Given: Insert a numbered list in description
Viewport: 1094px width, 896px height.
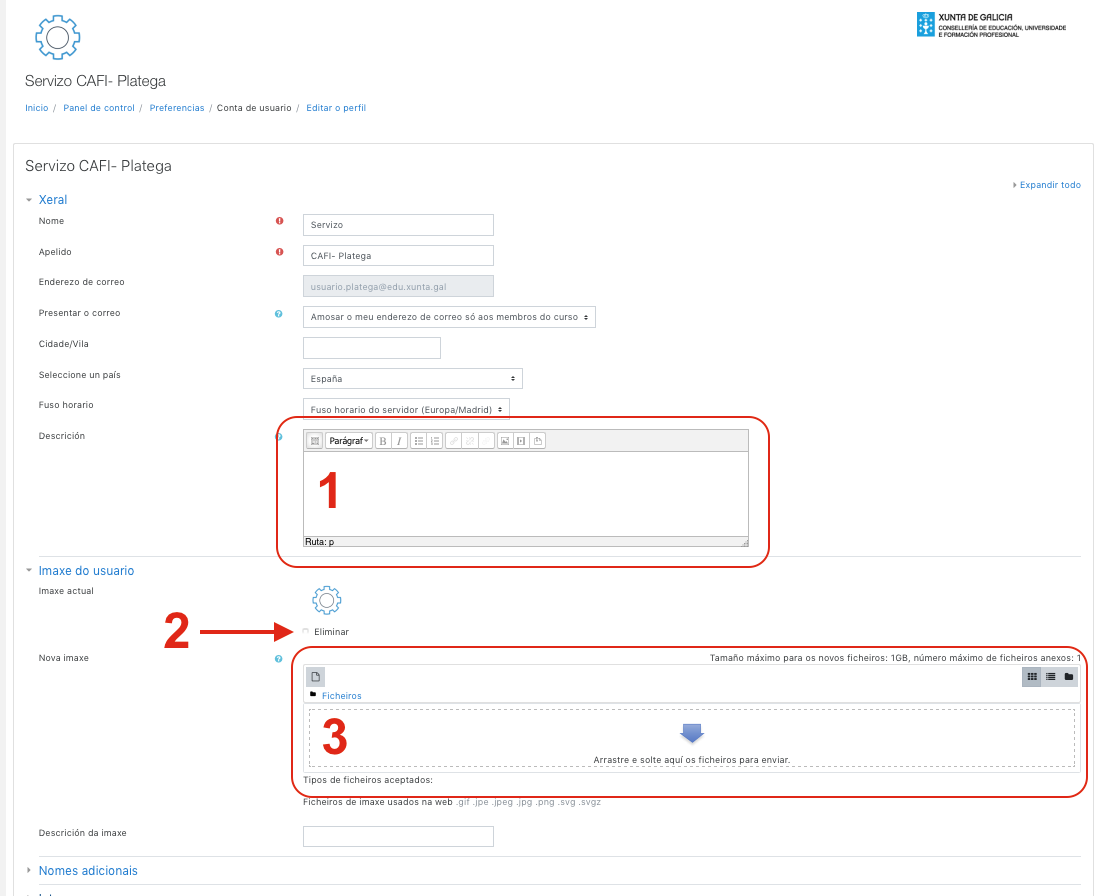Looking at the screenshot, I should [x=435, y=441].
